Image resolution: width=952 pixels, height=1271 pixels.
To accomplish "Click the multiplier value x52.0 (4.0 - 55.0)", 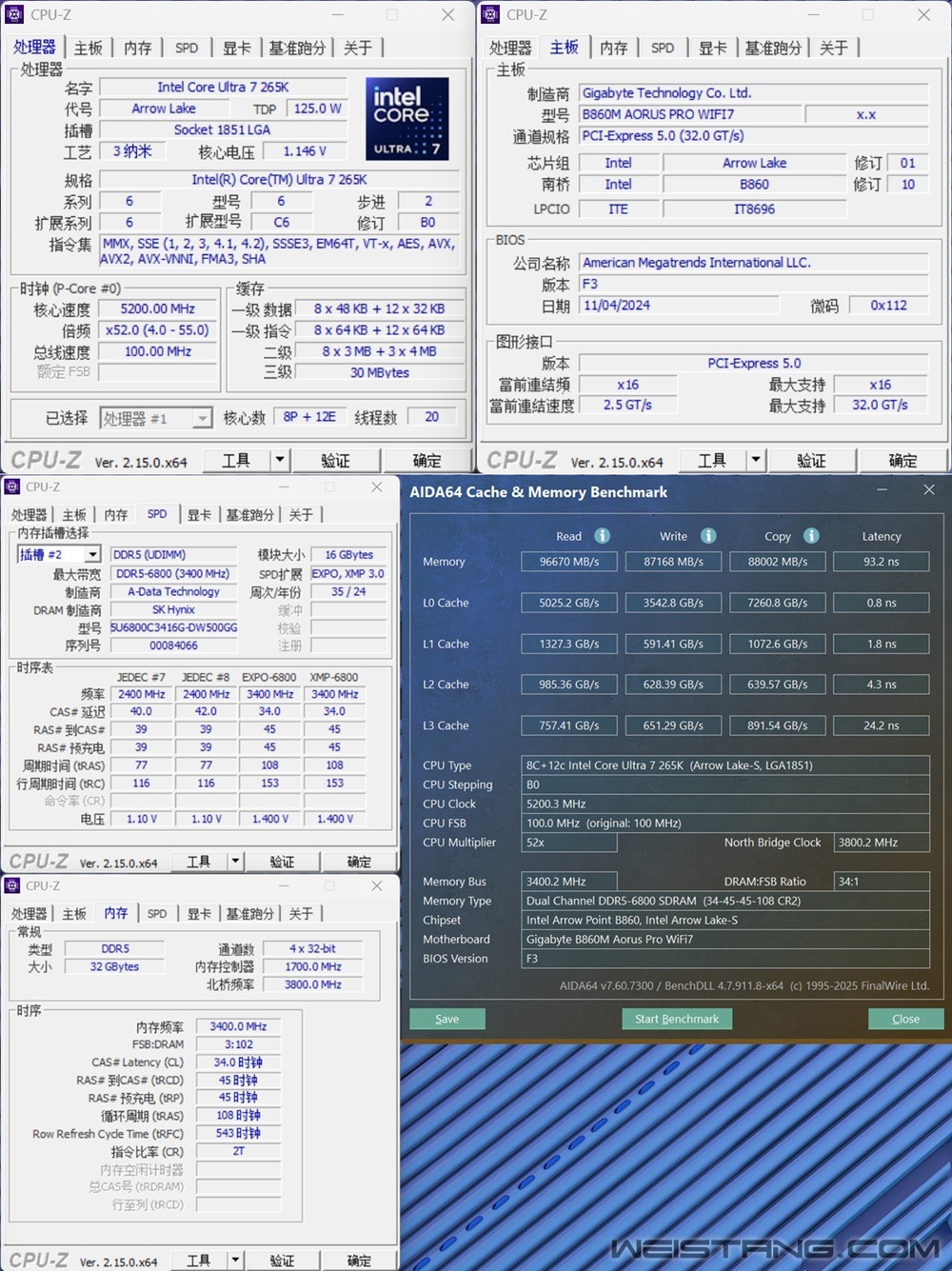I will (157, 330).
